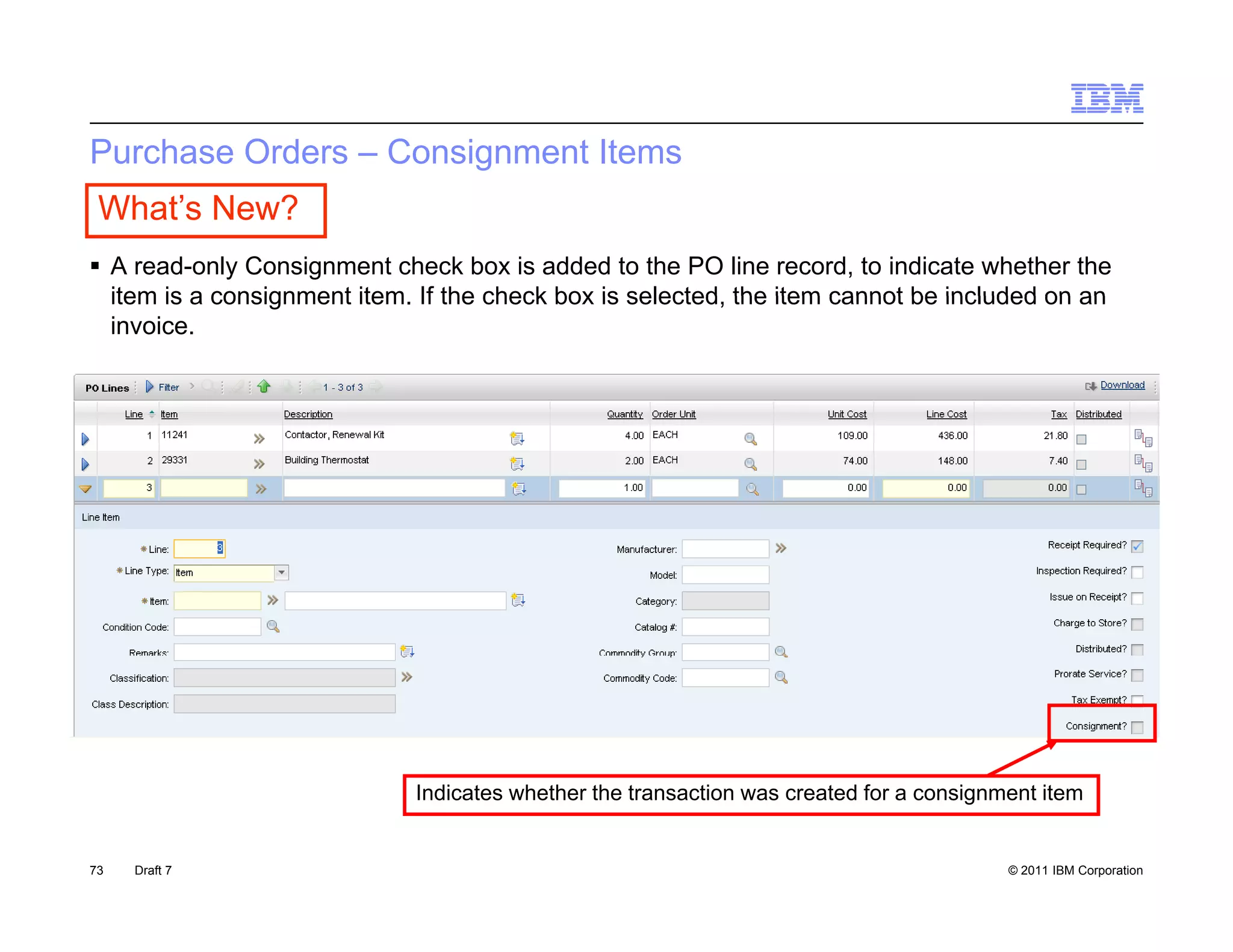Open long description for Building Thermostat
Image resolution: width=1233 pixels, height=952 pixels.
tap(517, 464)
